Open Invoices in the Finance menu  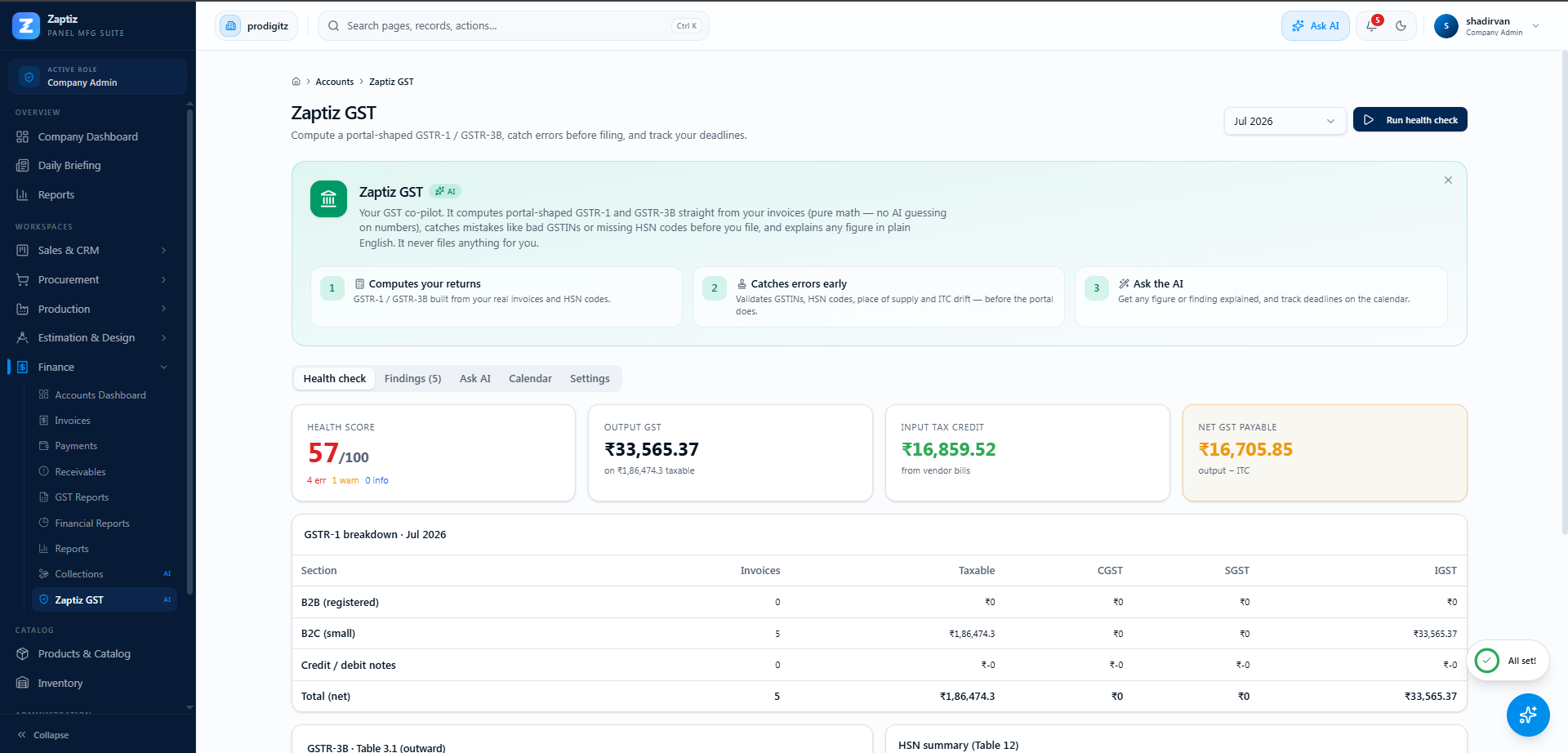pos(104,421)
